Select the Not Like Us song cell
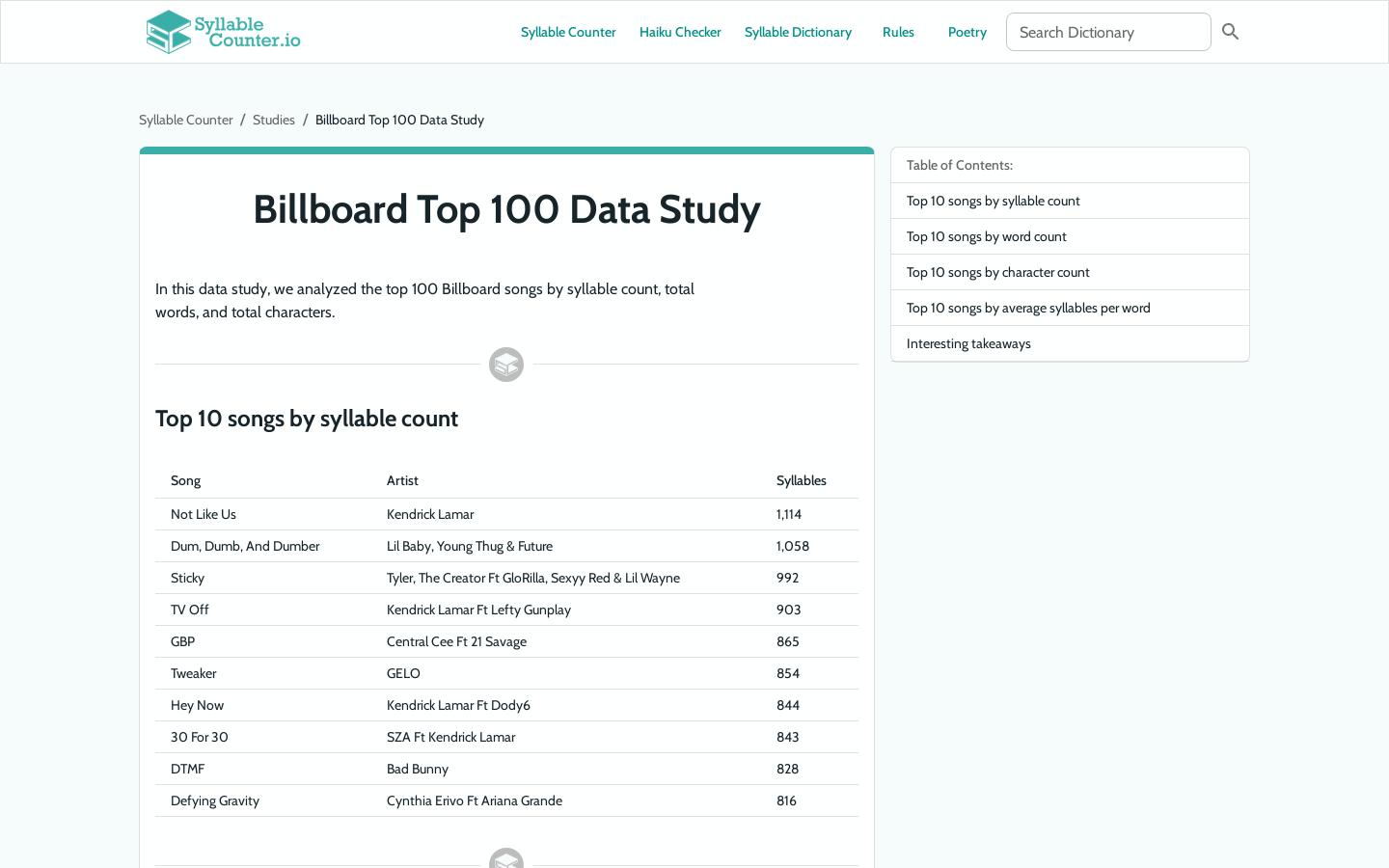This screenshot has width=1389, height=868. [204, 514]
